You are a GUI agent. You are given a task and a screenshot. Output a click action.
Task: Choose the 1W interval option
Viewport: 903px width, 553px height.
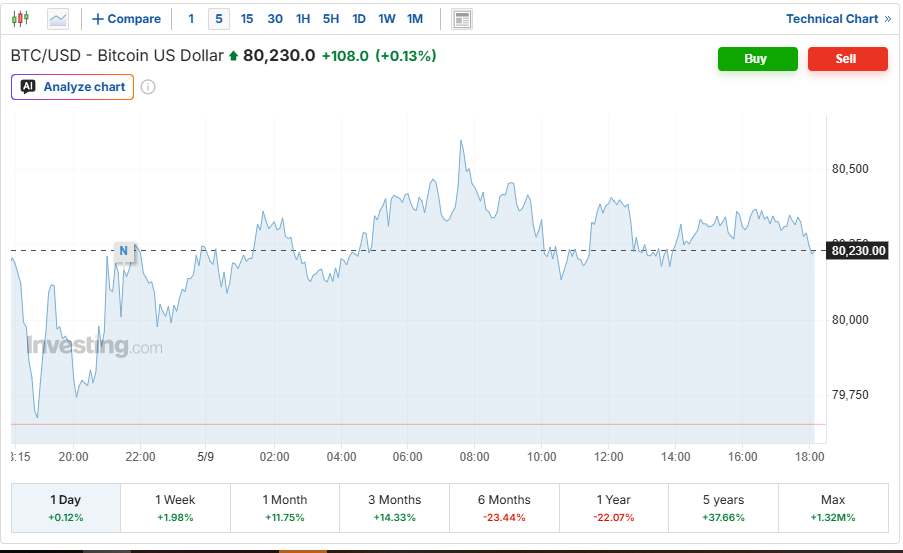point(387,19)
